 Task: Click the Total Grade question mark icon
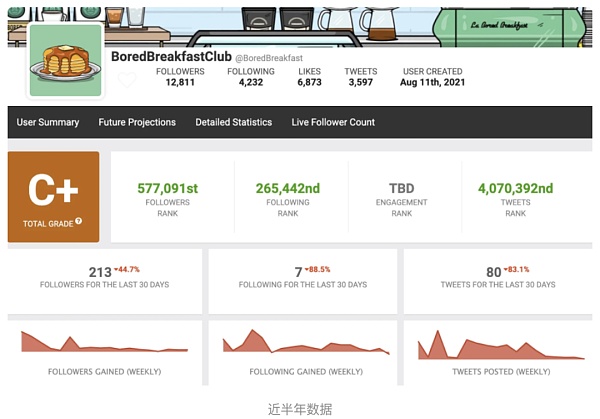coord(78,223)
